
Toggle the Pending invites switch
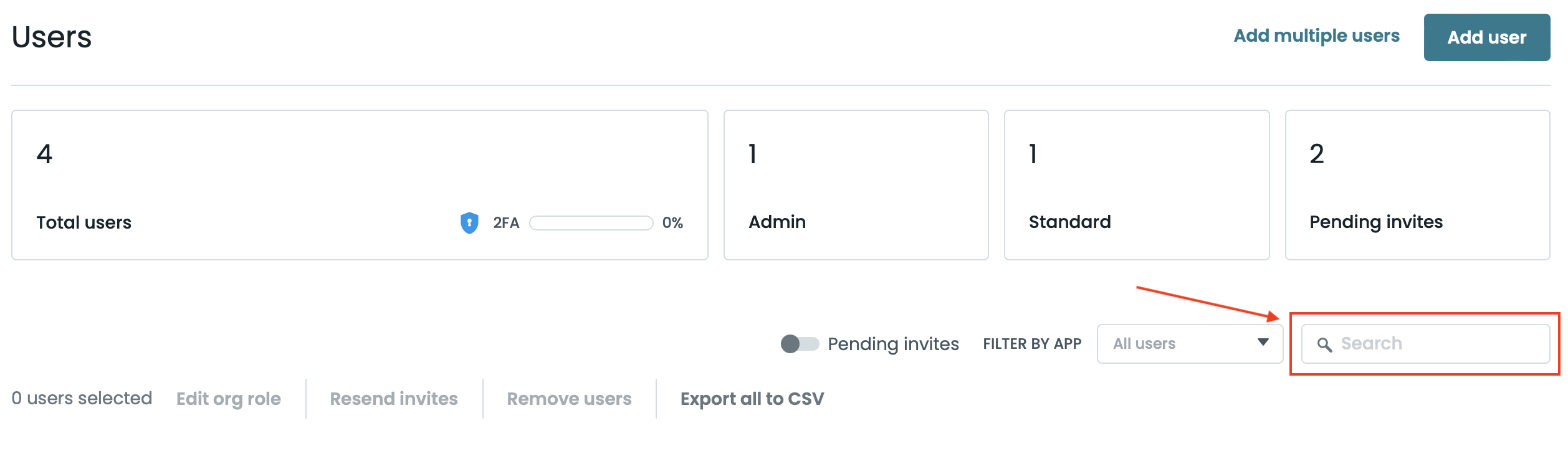point(800,344)
